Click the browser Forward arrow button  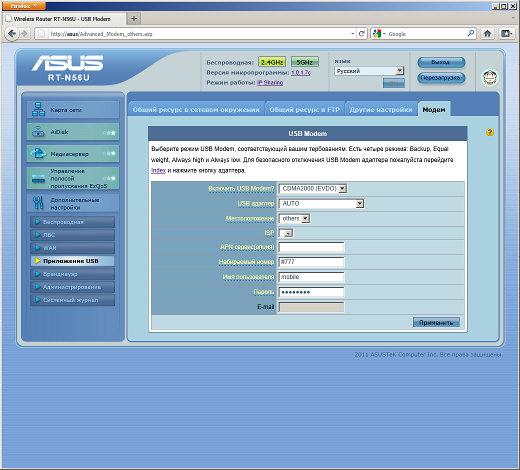pos(24,34)
